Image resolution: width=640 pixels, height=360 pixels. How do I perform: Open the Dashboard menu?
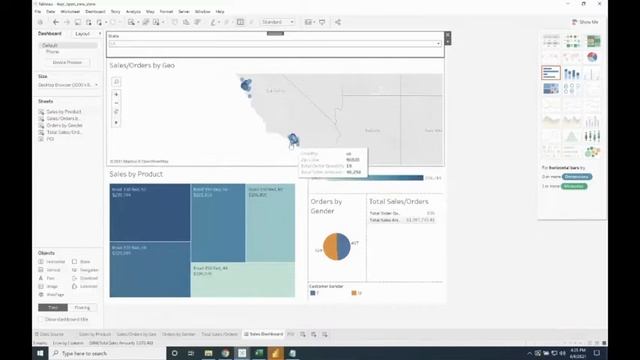point(95,11)
